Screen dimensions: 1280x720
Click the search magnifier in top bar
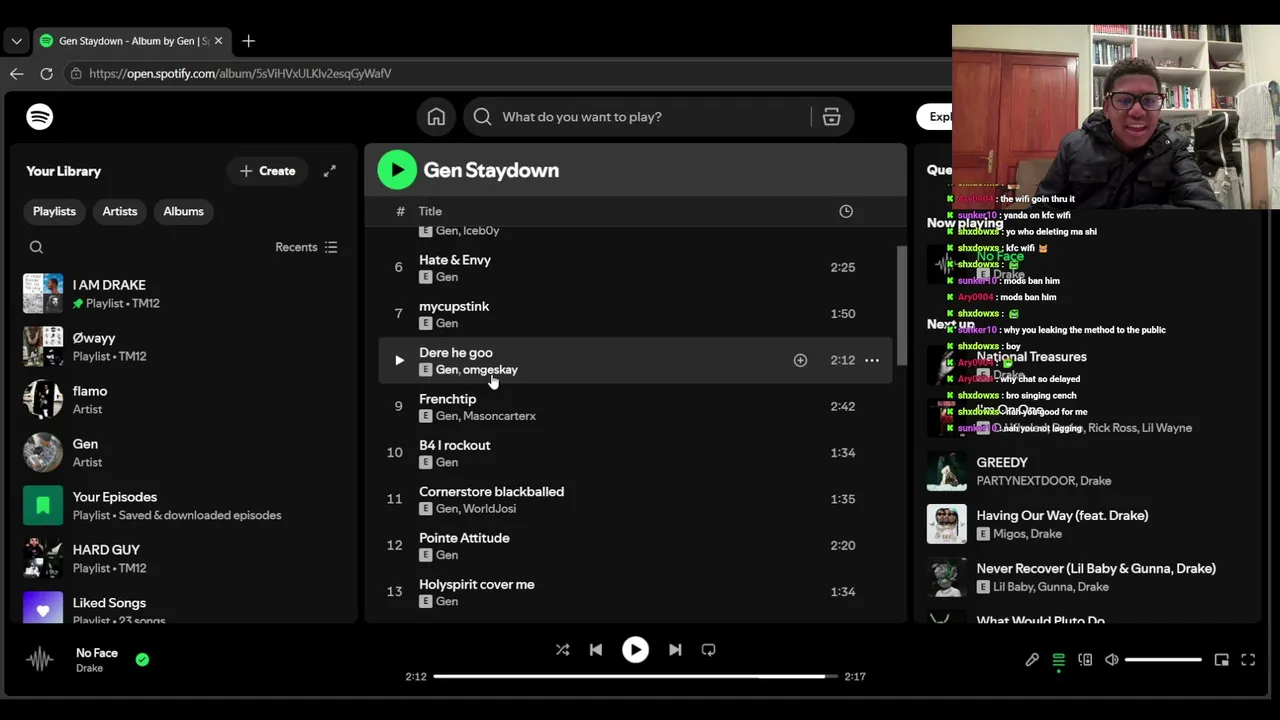tap(482, 117)
